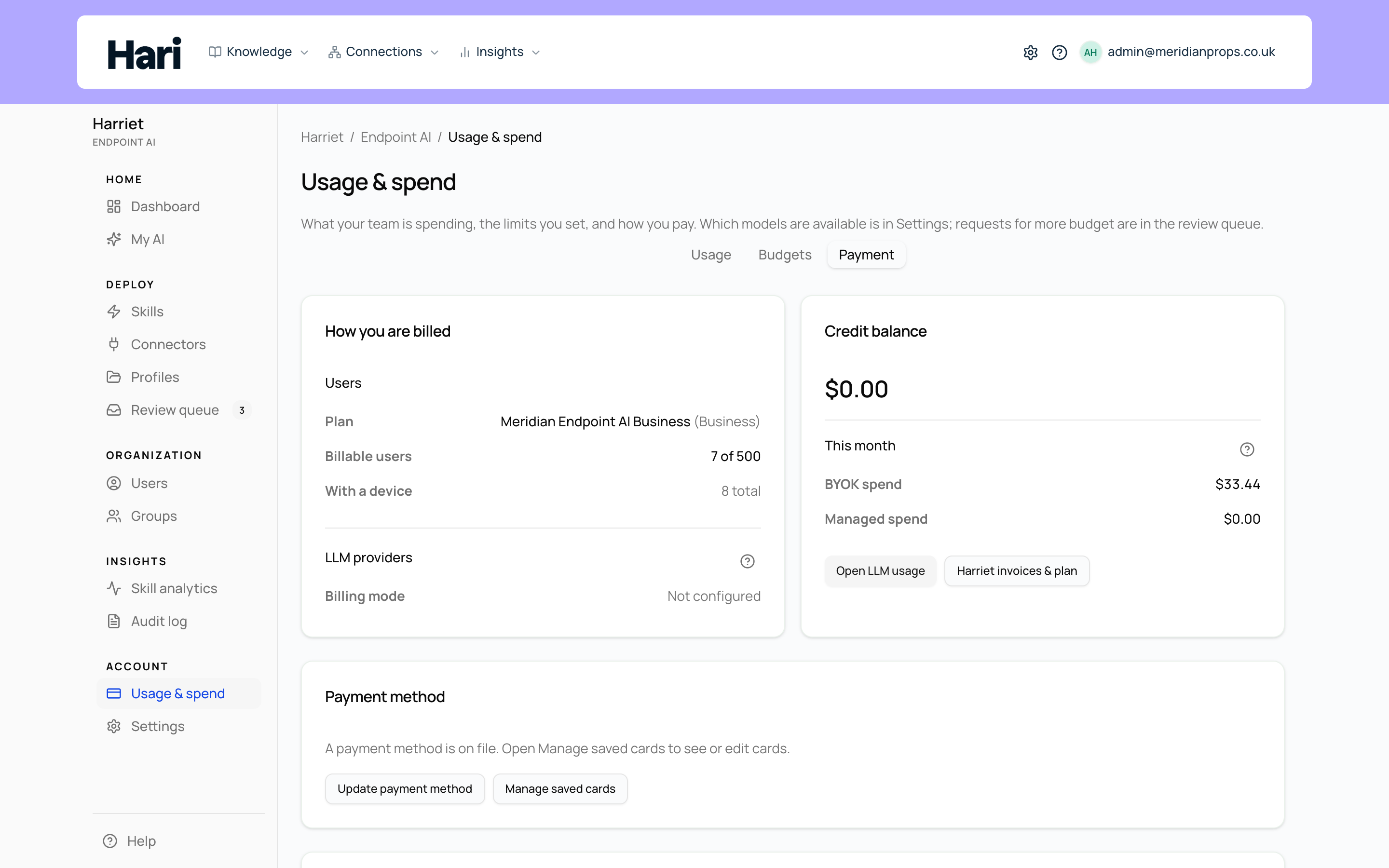This screenshot has height=868, width=1389.
Task: Expand the Knowledge dropdown chevron
Action: pos(305,53)
